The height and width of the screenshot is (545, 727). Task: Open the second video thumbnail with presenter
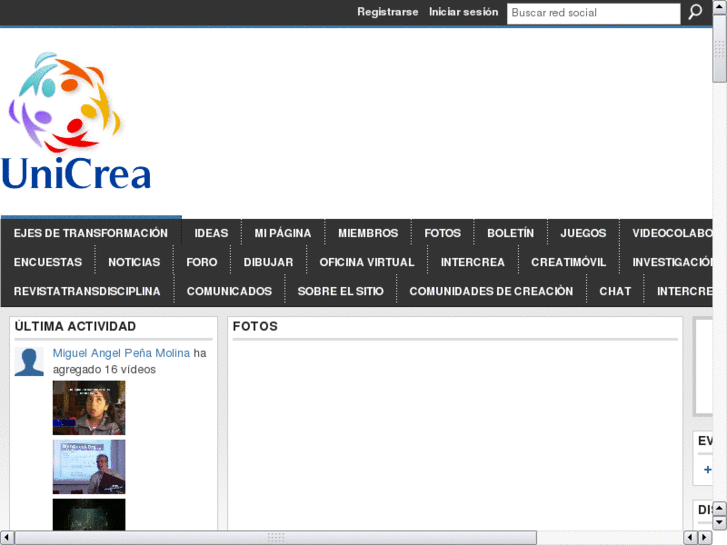pos(89,467)
